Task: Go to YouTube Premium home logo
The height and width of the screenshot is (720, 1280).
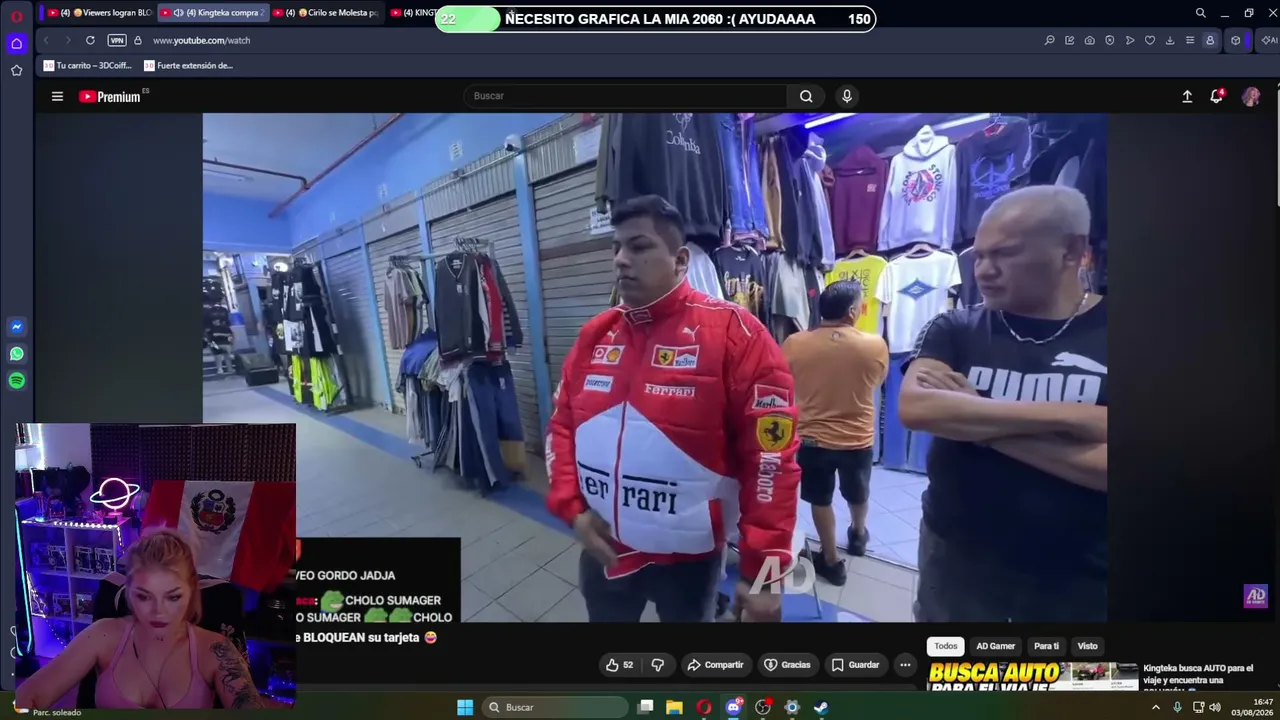Action: click(110, 97)
